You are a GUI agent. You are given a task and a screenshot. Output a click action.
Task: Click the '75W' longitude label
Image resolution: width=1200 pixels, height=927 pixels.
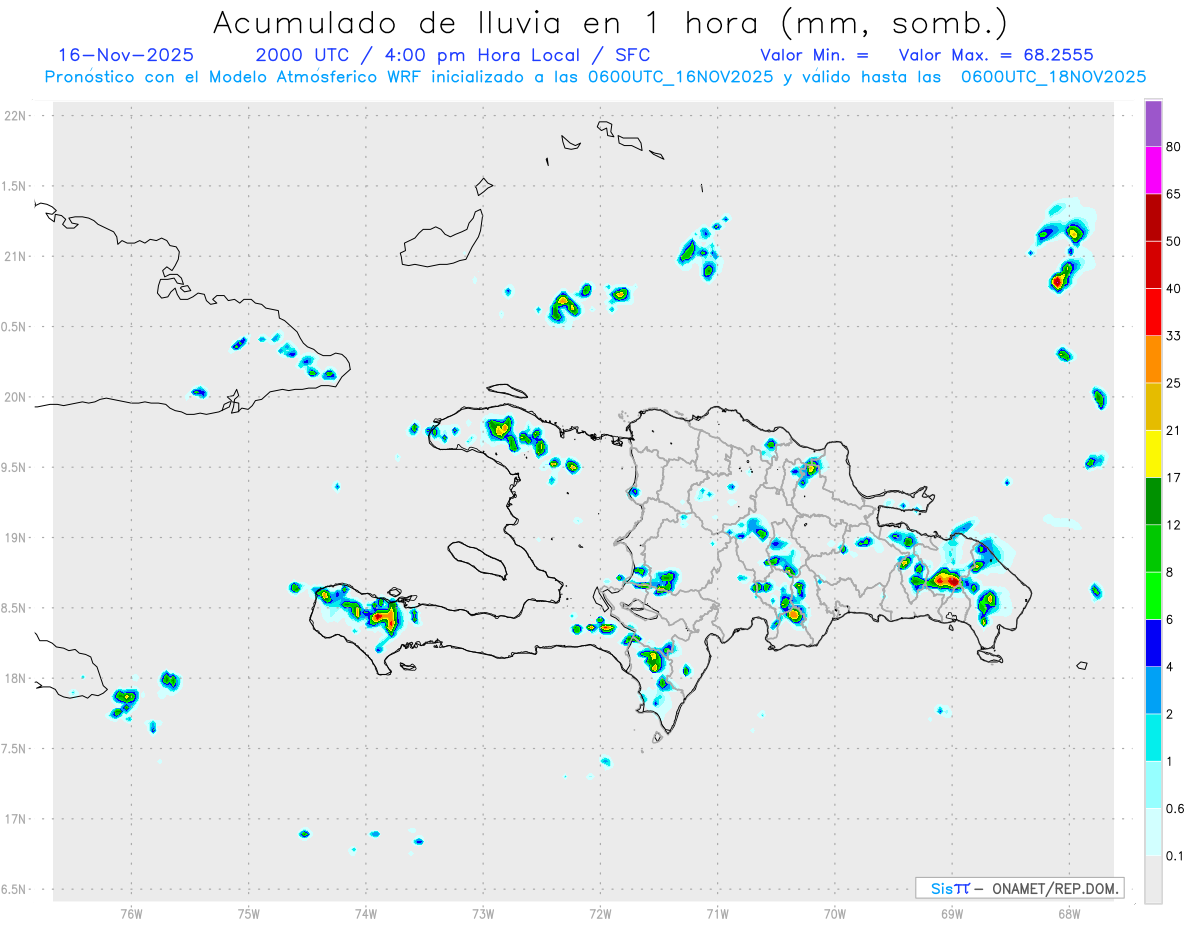coord(249,914)
